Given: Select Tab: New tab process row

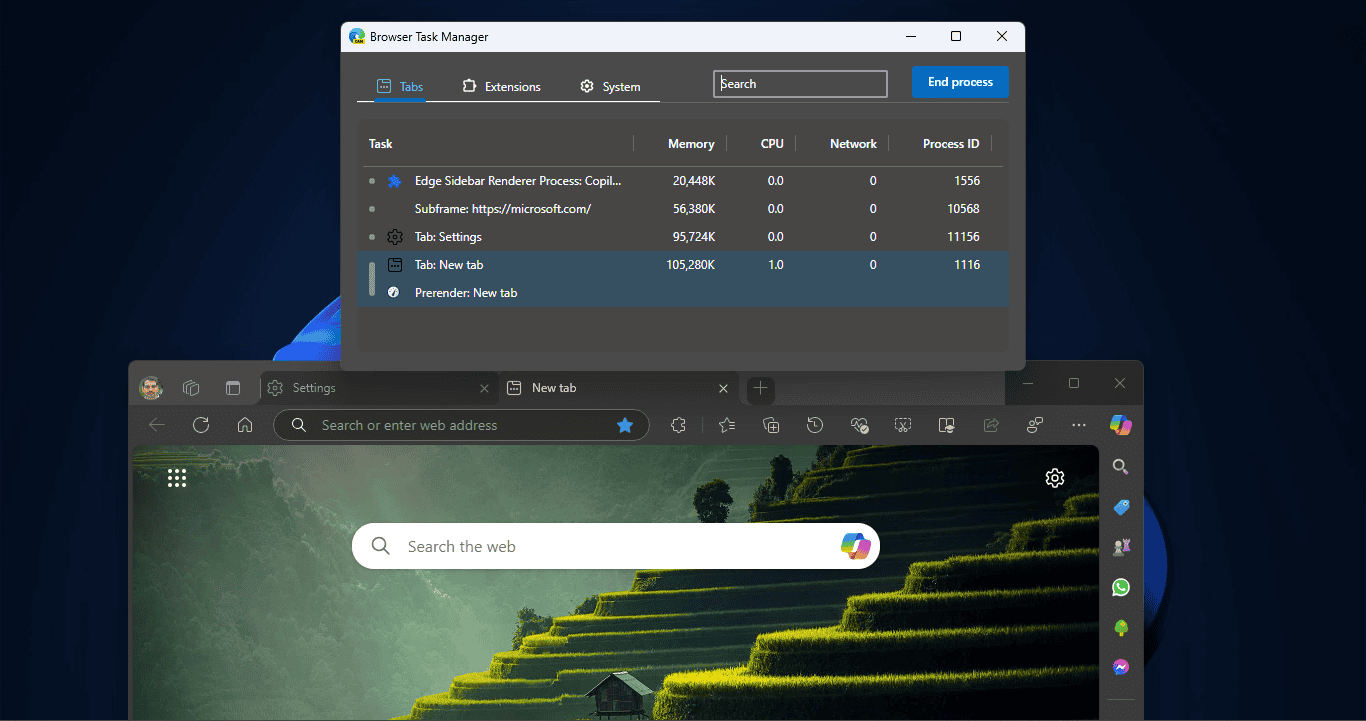Looking at the screenshot, I should (x=683, y=265).
